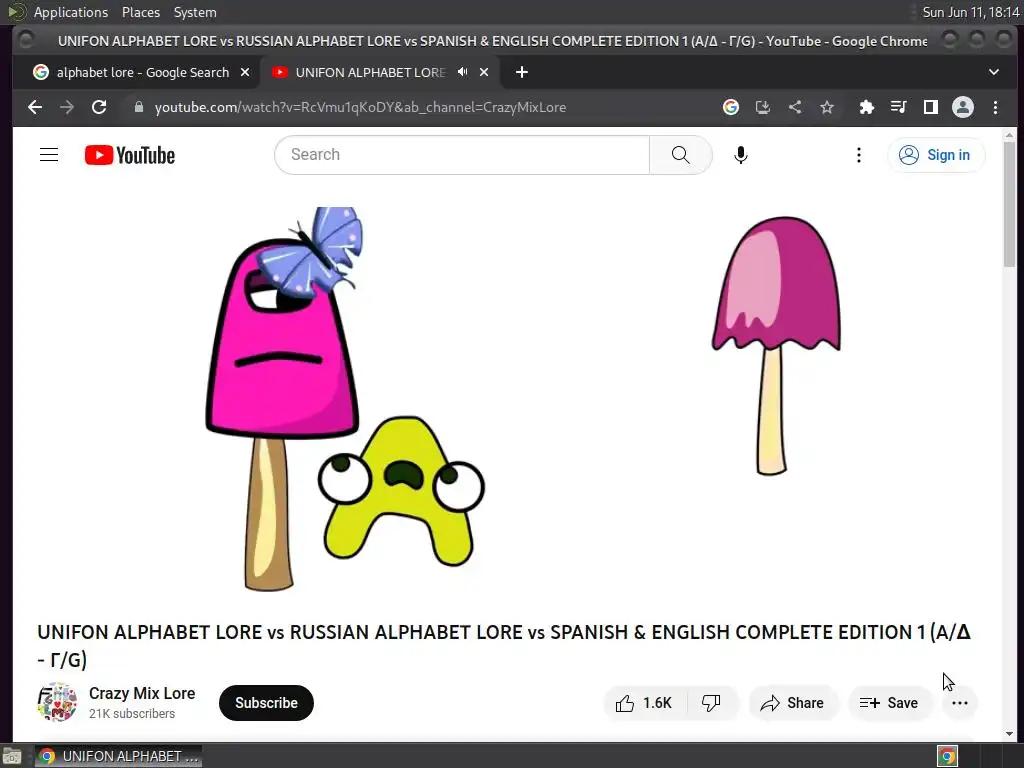Click scrollbar down arrow

pyautogui.click(x=1010, y=734)
